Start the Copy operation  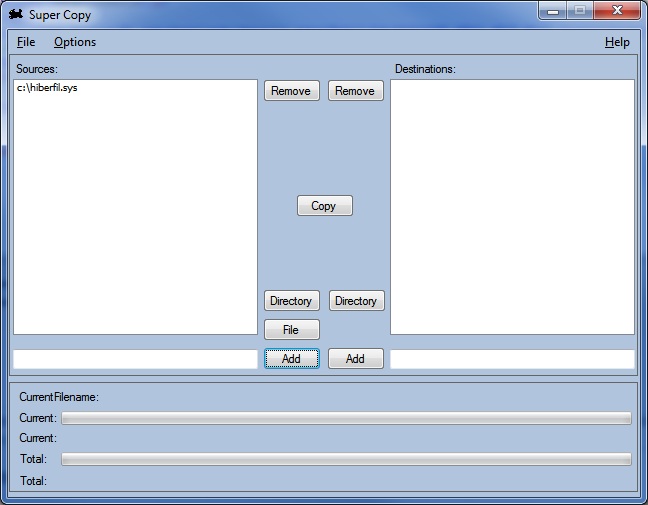tap(325, 206)
